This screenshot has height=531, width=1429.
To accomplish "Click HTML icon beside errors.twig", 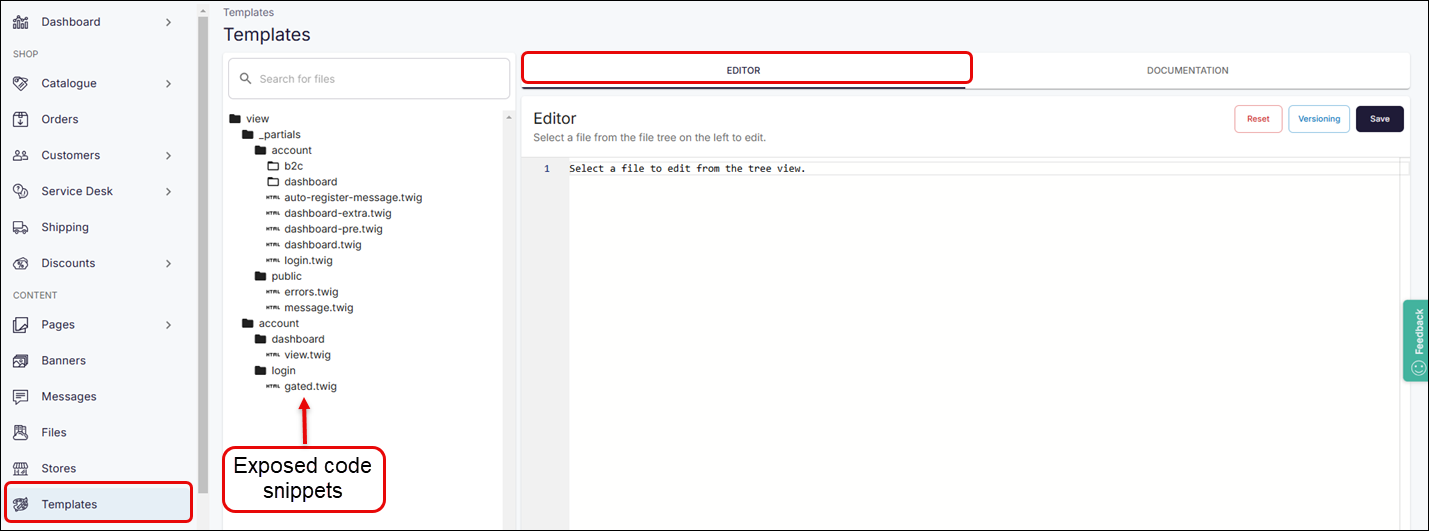I will tap(273, 293).
